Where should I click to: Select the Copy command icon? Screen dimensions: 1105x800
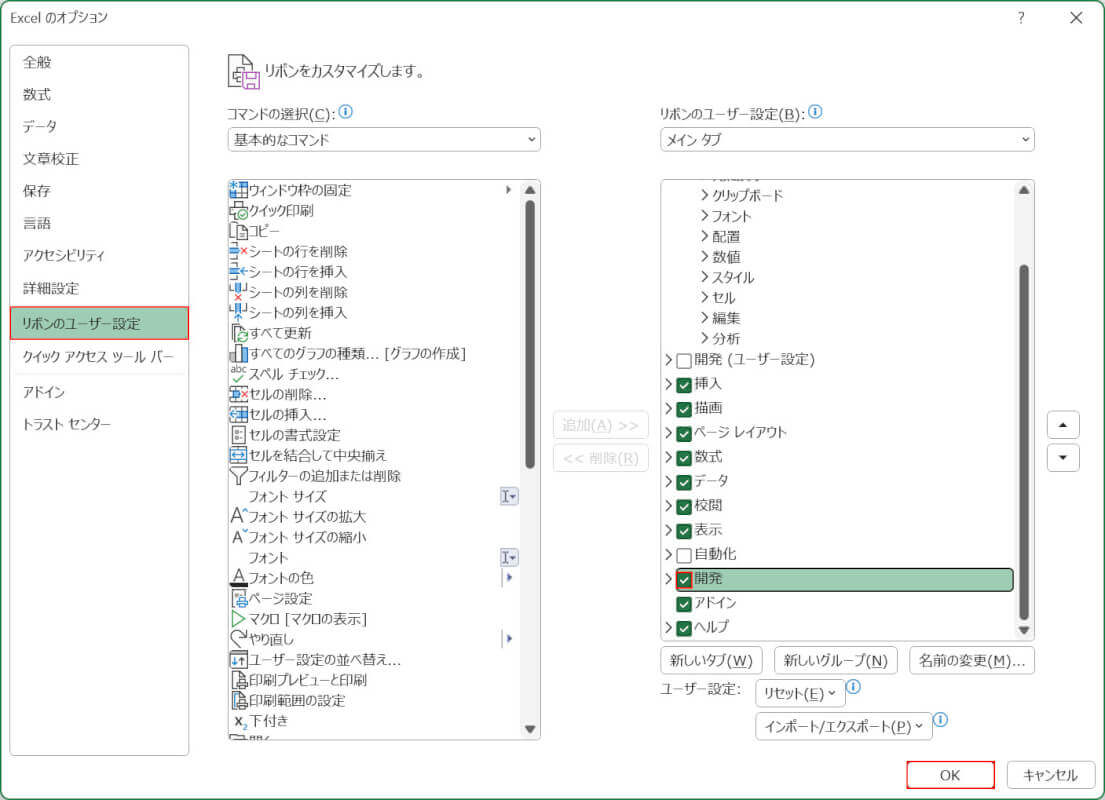point(238,231)
